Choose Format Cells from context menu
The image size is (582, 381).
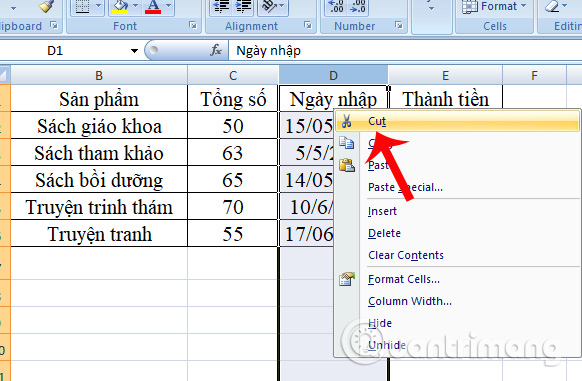pyautogui.click(x=457, y=279)
